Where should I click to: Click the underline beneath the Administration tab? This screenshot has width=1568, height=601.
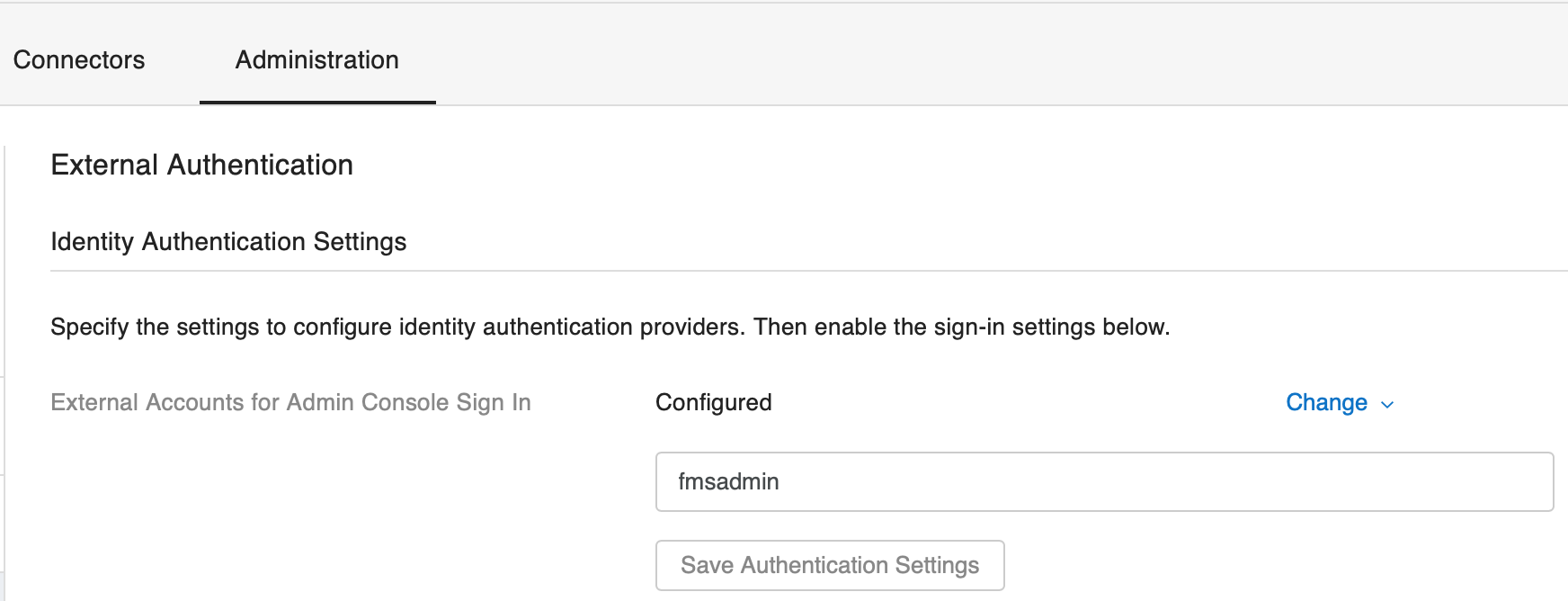(x=317, y=102)
